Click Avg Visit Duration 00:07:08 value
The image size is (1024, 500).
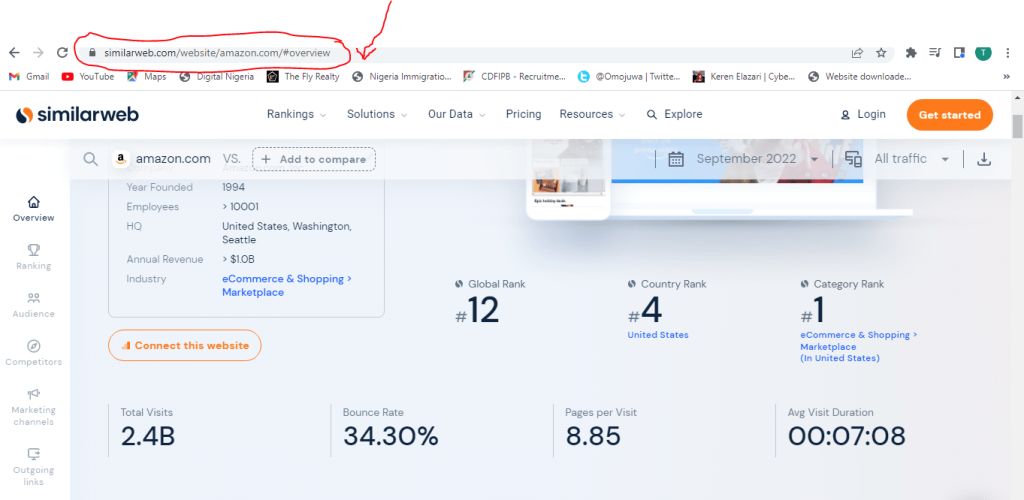(846, 437)
